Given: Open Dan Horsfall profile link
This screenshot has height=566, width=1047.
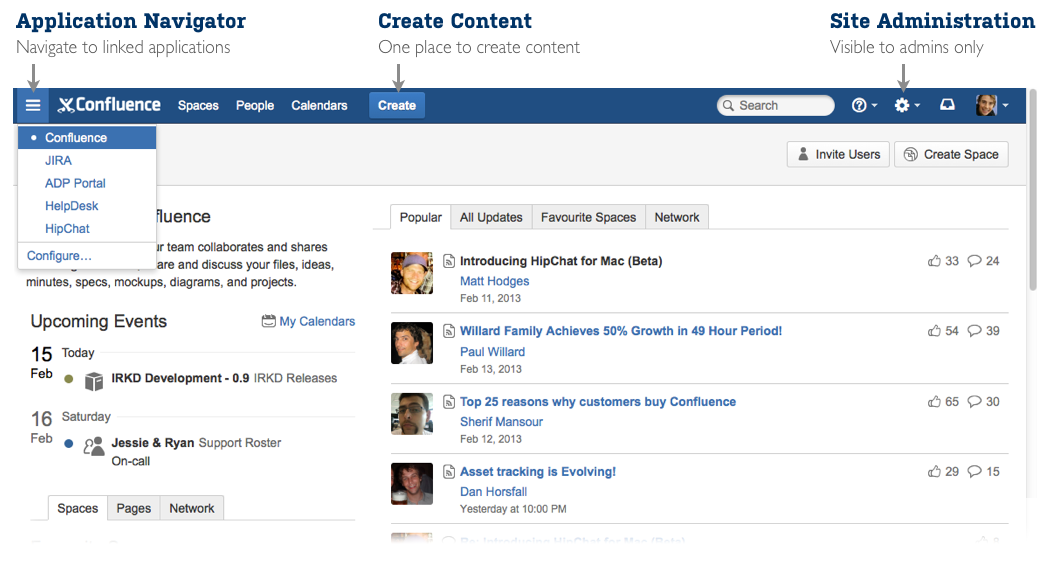Looking at the screenshot, I should click(x=493, y=492).
